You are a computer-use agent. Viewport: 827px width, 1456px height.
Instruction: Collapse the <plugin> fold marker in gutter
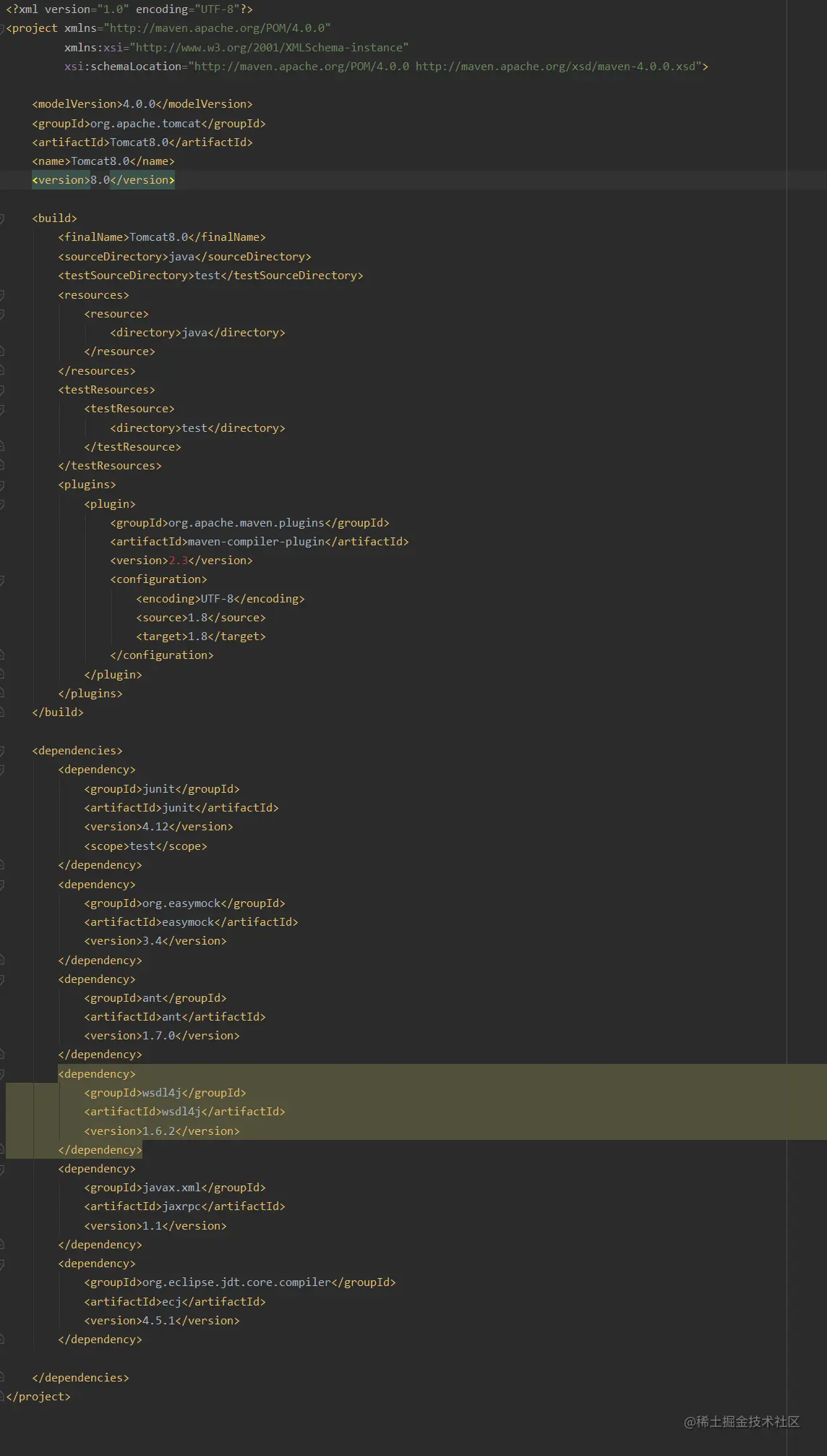(2, 504)
